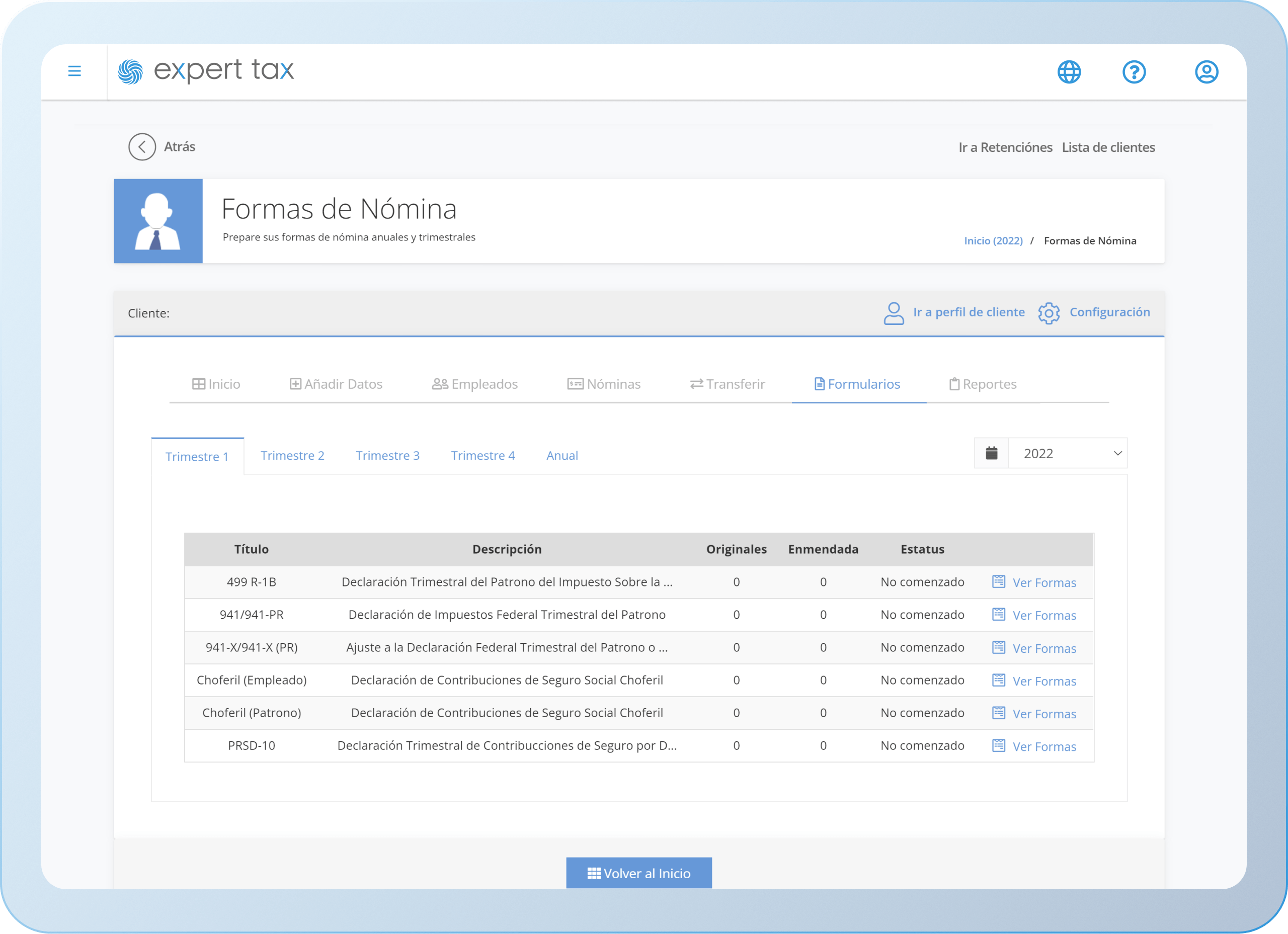Viewport: 1288px width, 934px height.
Task: Go to the Reportes tab
Action: coord(983,384)
